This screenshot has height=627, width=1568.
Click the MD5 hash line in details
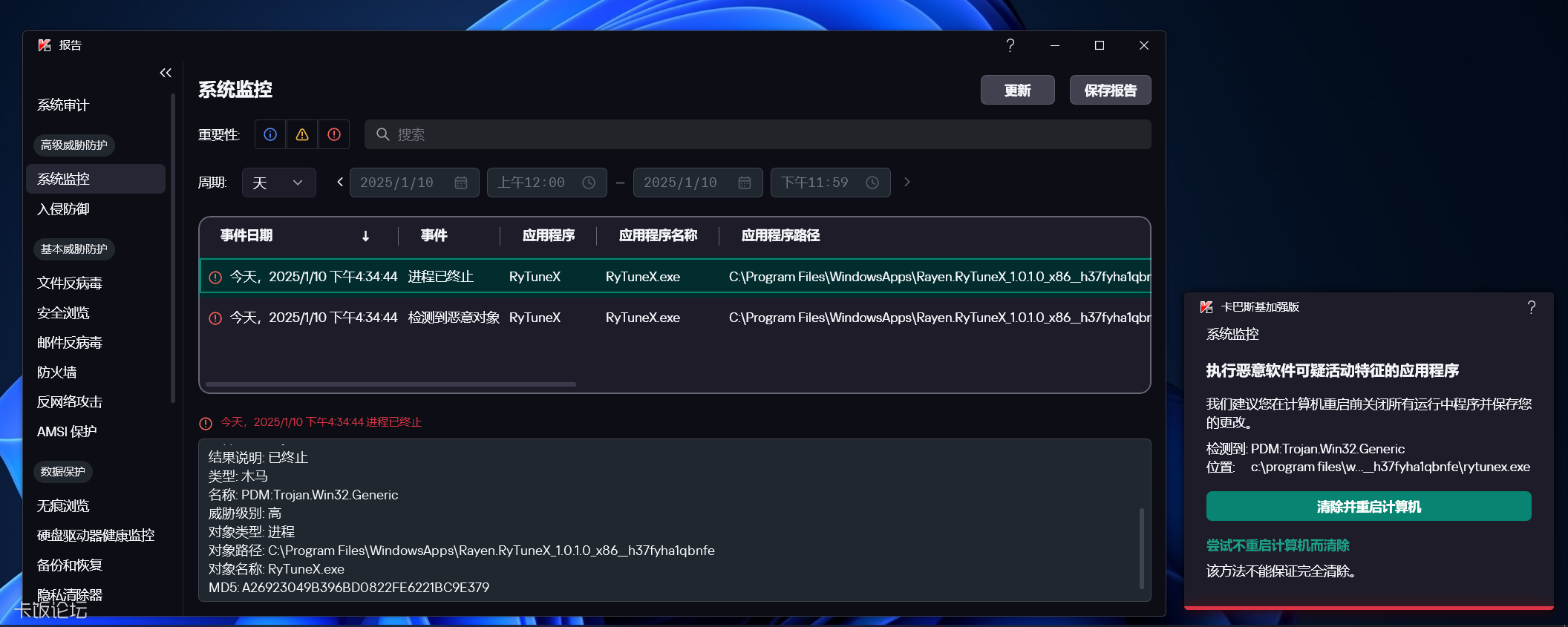[x=349, y=587]
